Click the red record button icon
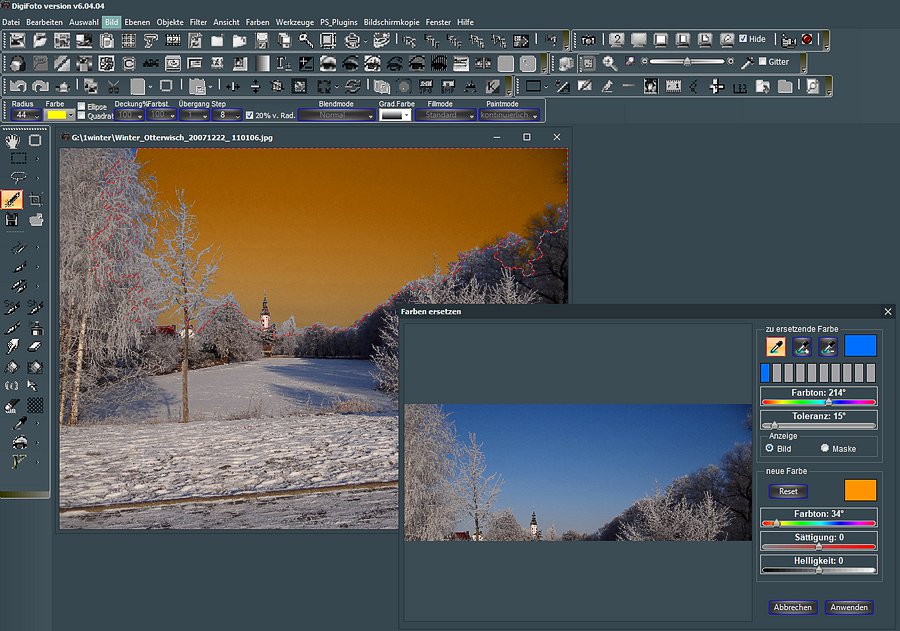This screenshot has height=631, width=900. 807,40
